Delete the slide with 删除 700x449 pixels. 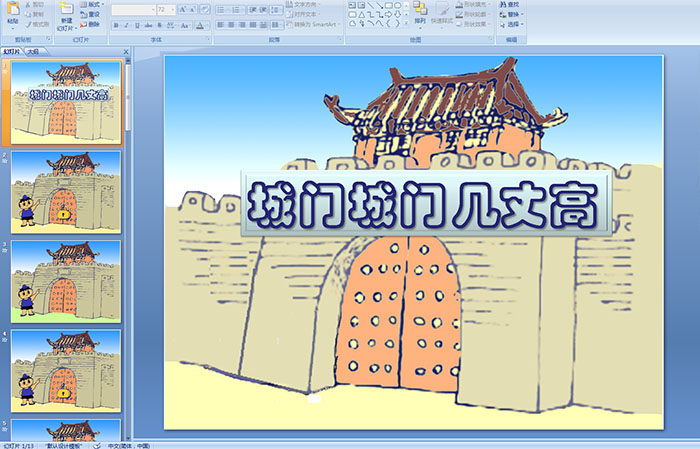point(90,24)
